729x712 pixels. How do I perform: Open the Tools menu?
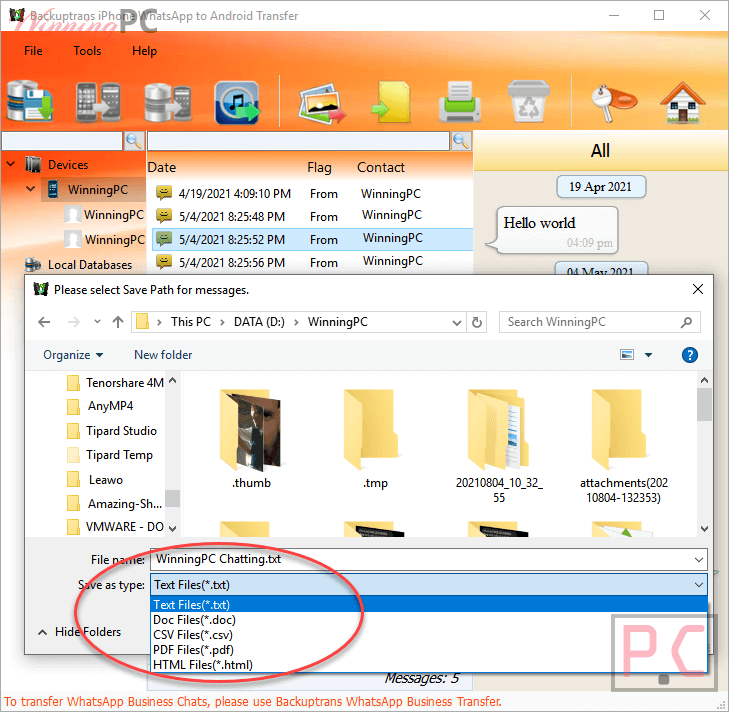[87, 51]
